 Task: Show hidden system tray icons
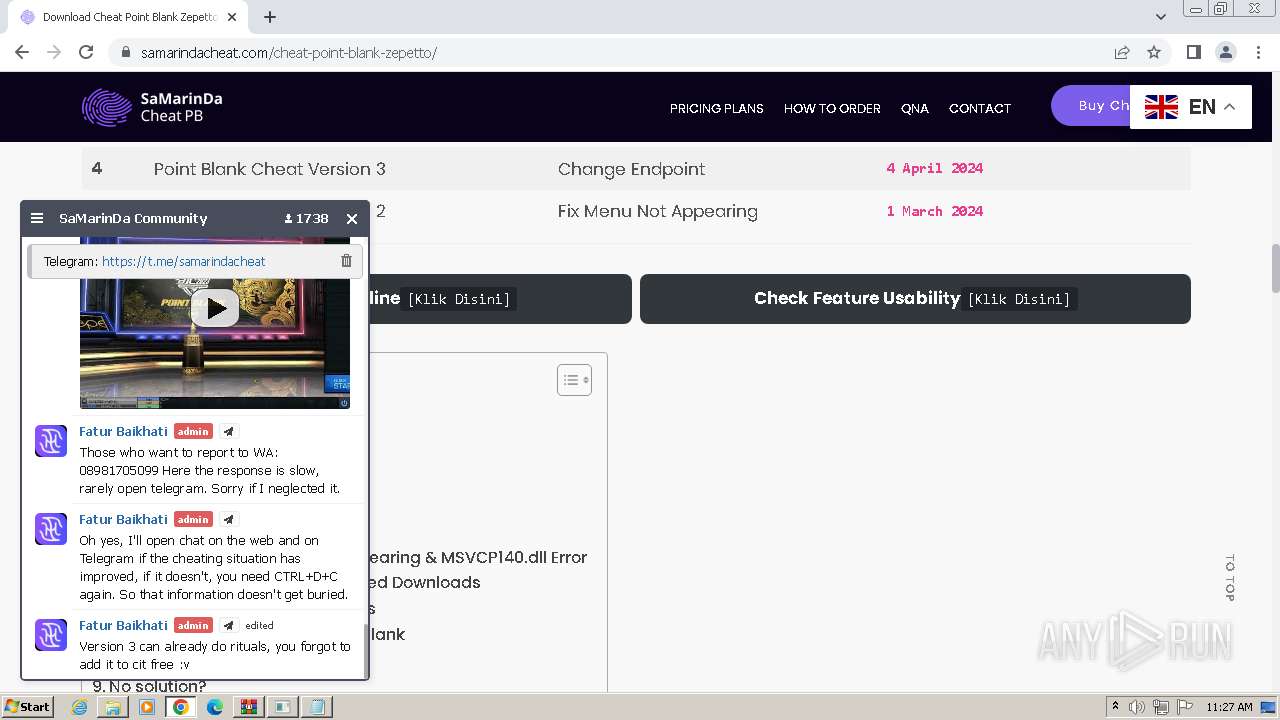point(1115,707)
